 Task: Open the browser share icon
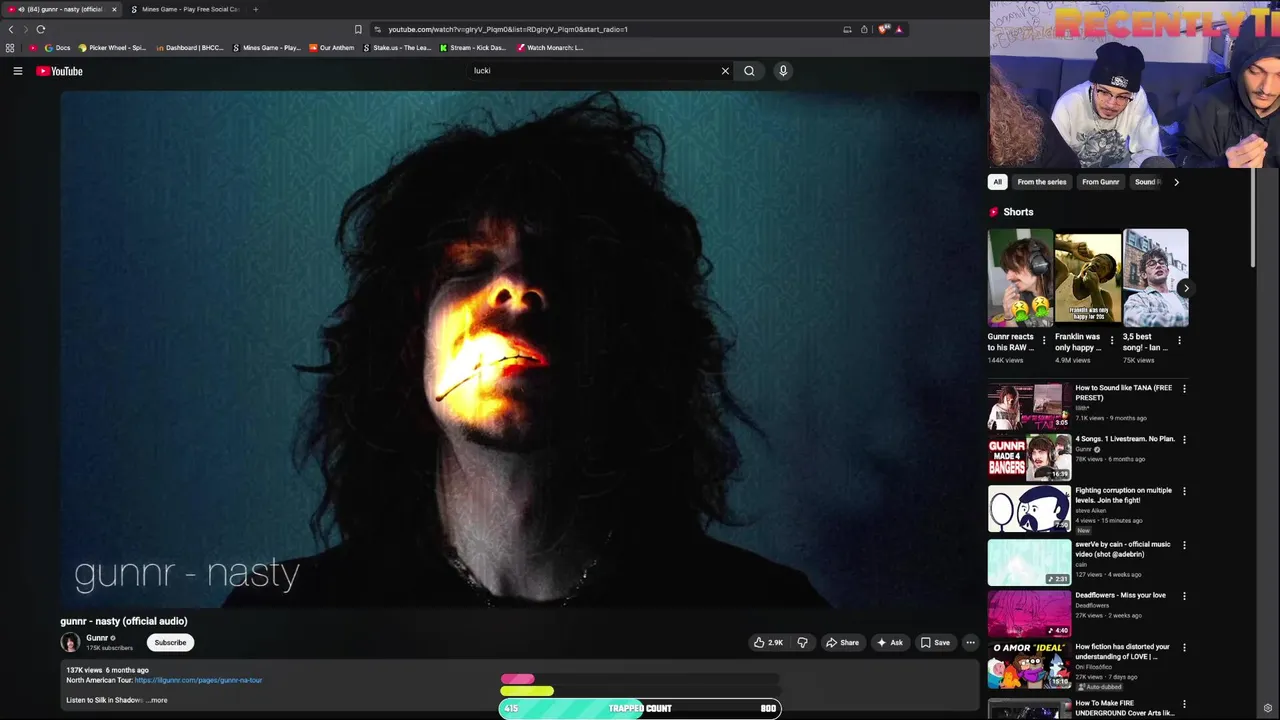point(864,29)
